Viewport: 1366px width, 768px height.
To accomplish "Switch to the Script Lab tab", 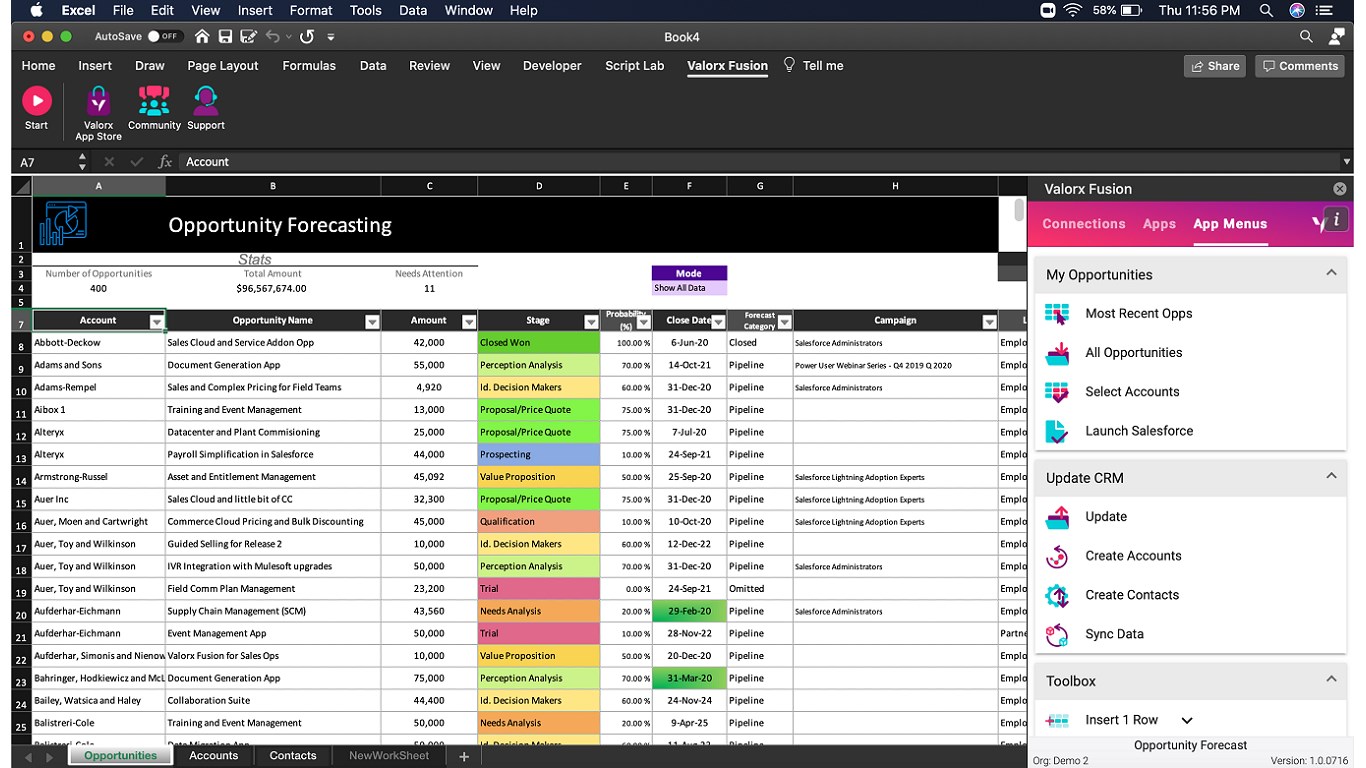I will pyautogui.click(x=635, y=66).
